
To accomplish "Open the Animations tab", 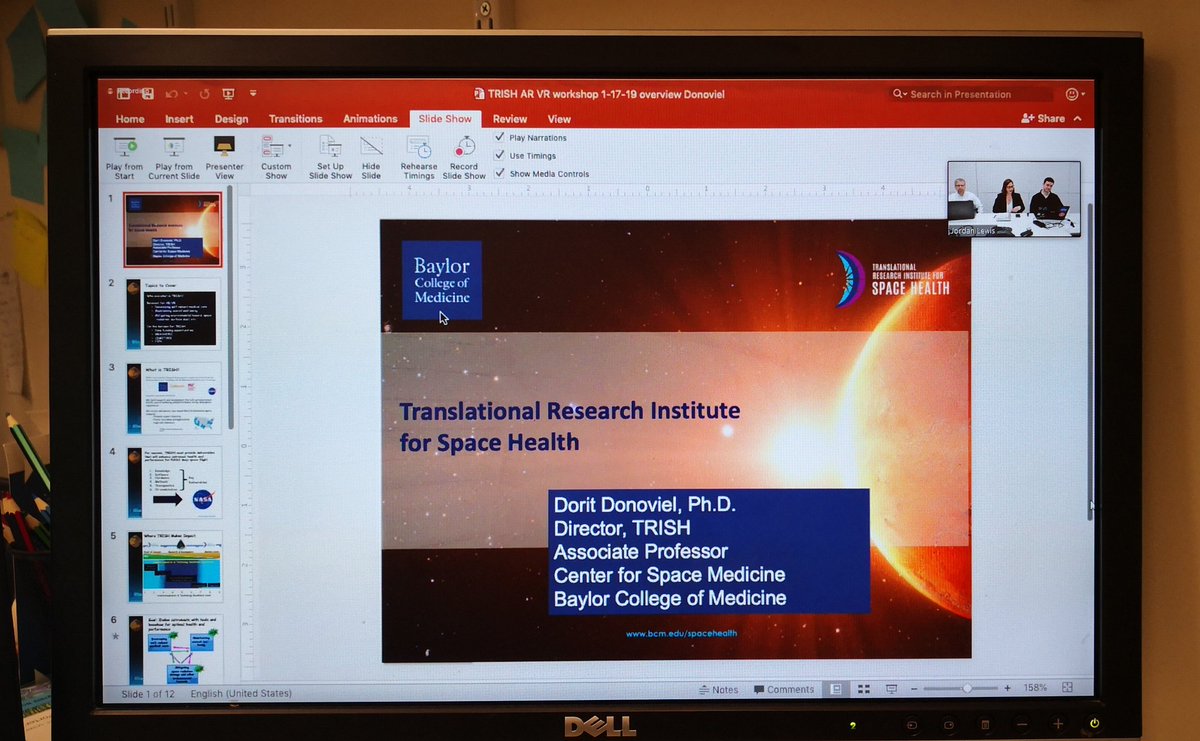I will pos(370,119).
